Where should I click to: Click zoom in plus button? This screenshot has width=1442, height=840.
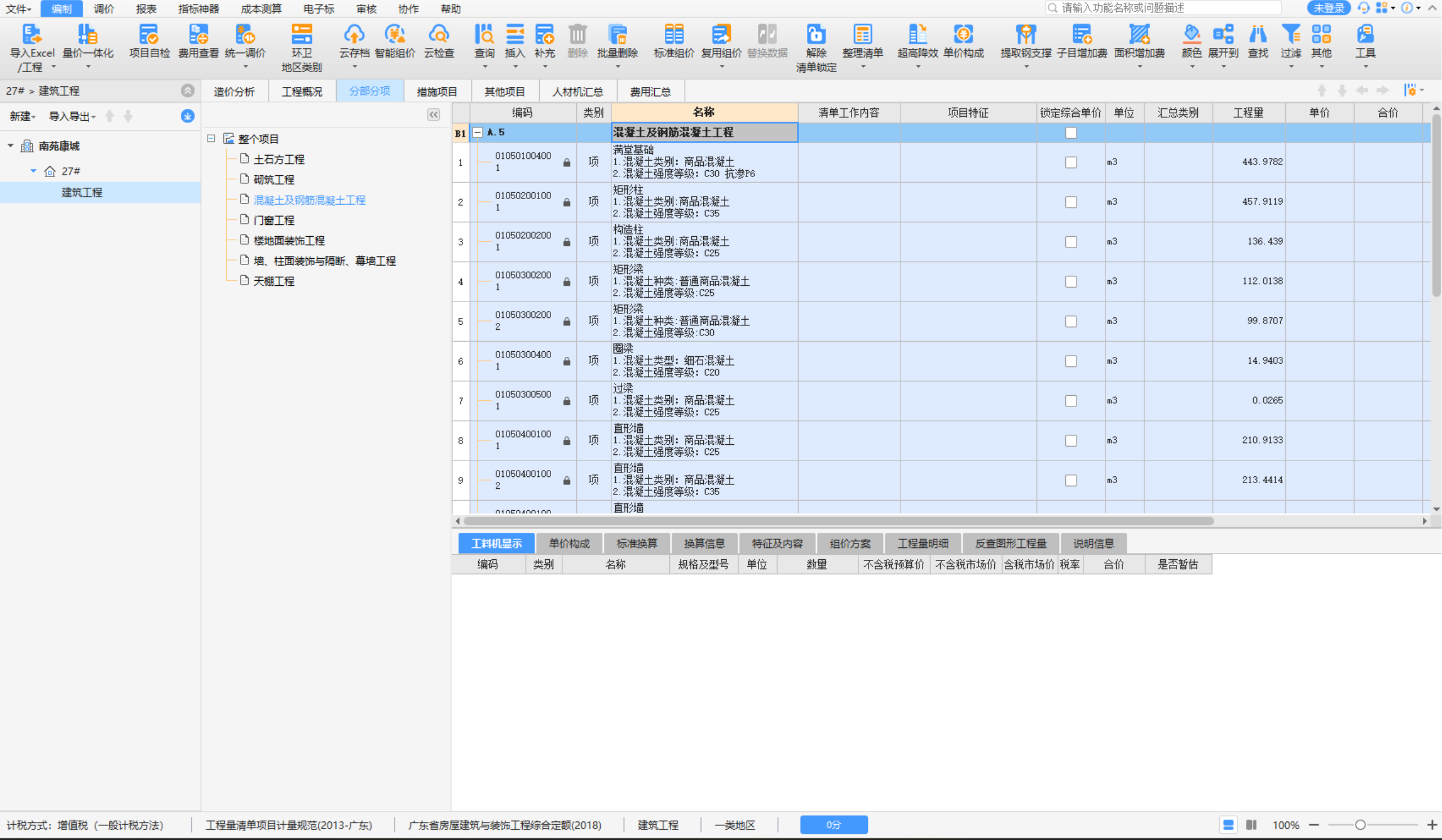tap(1432, 825)
